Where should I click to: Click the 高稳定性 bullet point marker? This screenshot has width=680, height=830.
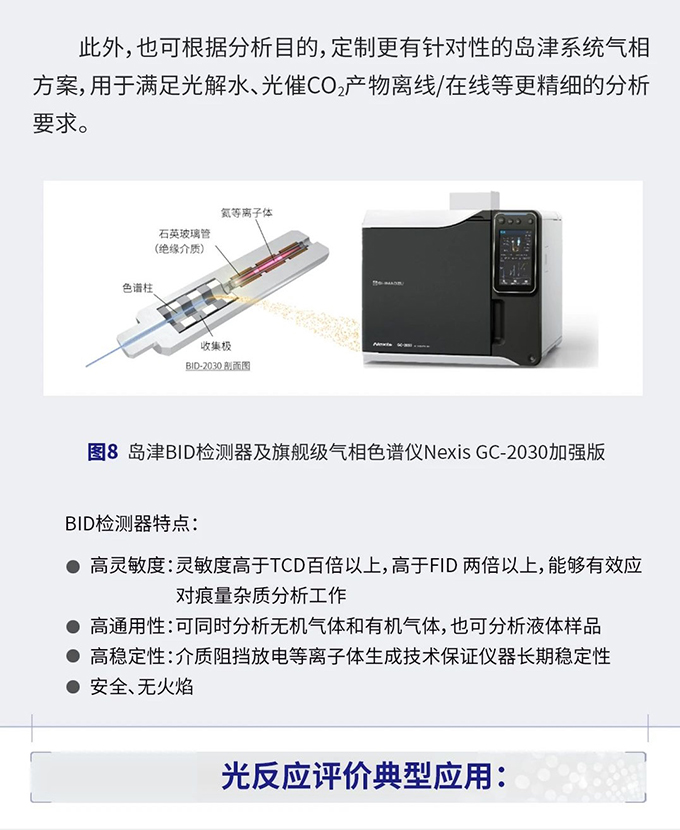(x=73, y=657)
